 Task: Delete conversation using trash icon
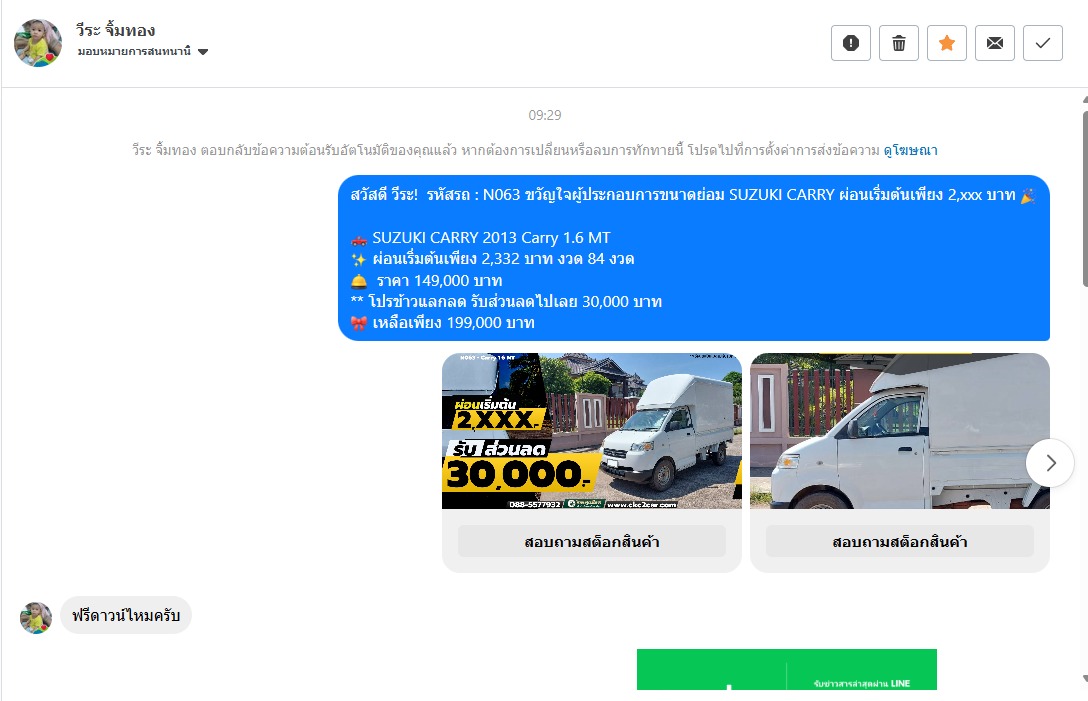point(899,43)
